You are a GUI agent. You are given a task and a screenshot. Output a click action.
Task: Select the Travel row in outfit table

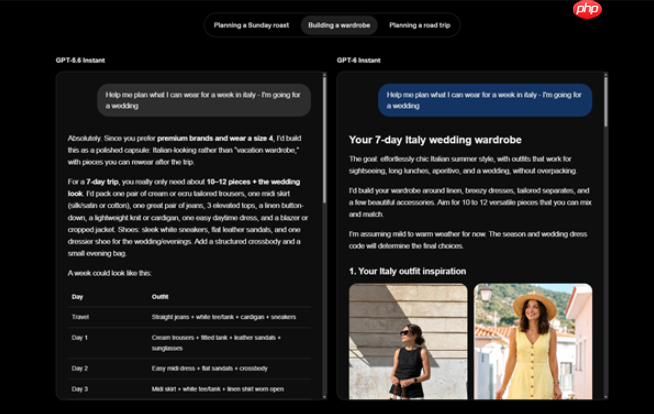pos(189,317)
